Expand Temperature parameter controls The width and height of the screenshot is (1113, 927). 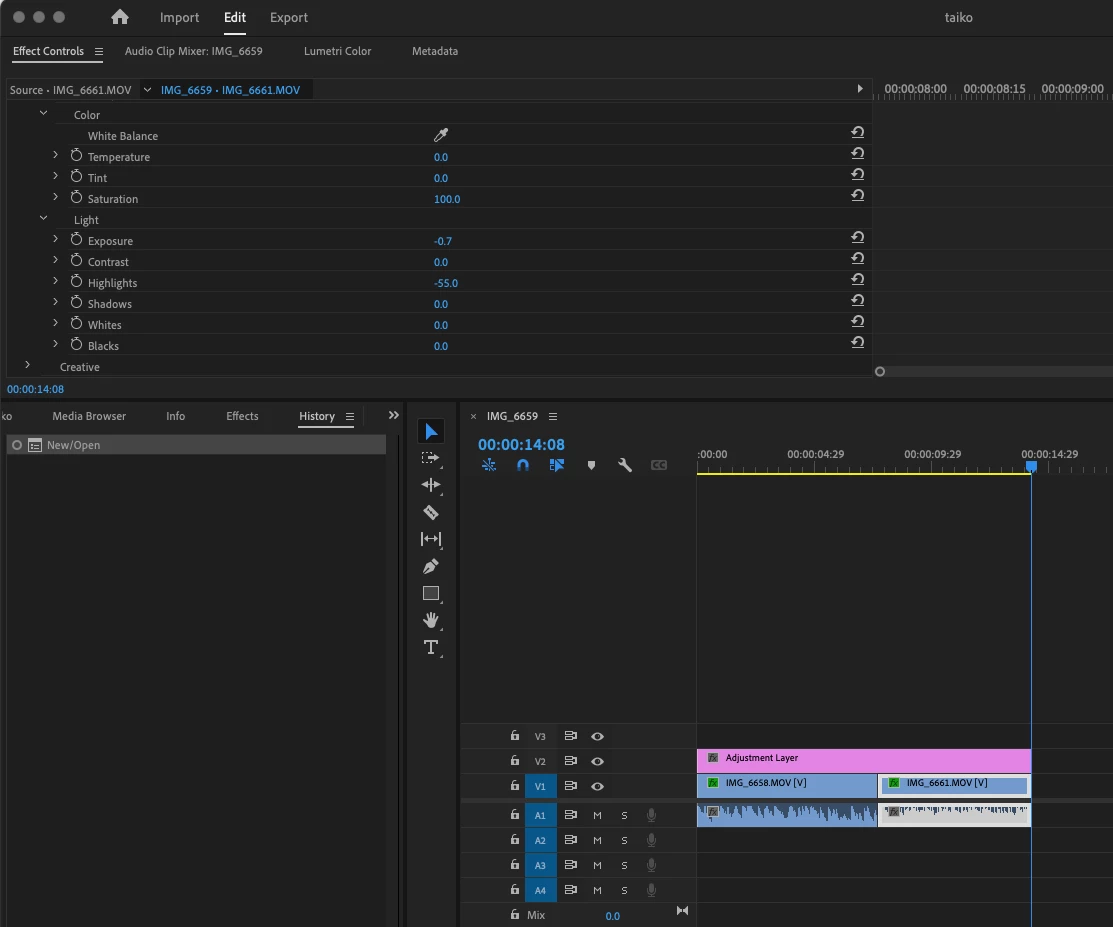click(55, 155)
